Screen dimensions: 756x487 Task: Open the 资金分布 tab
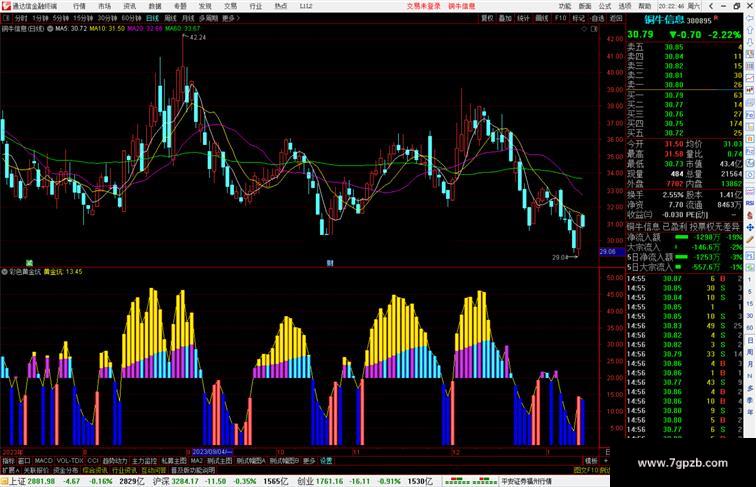point(66,470)
